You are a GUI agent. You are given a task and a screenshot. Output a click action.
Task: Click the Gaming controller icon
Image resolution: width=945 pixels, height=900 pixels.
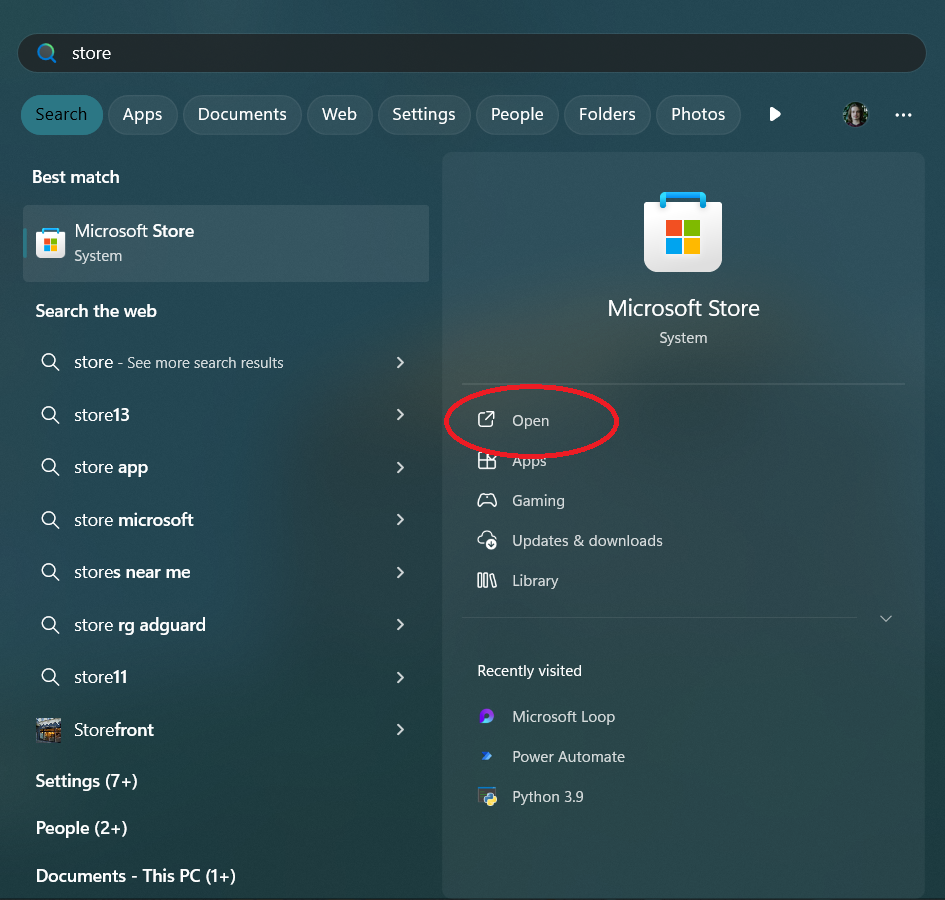(487, 500)
